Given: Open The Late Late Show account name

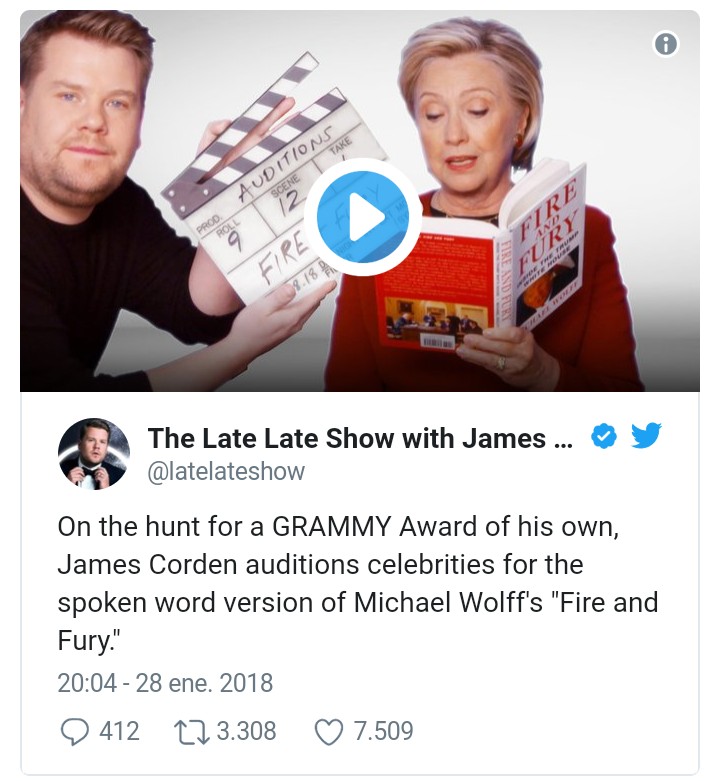Looking at the screenshot, I should point(360,438).
